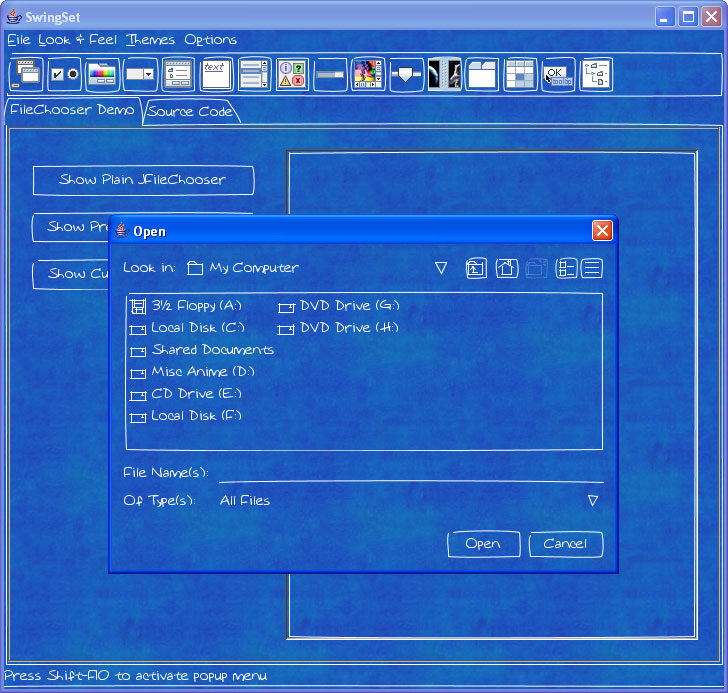728x693 pixels.
Task: Open the SplitPane demo icon
Action: click(444, 74)
